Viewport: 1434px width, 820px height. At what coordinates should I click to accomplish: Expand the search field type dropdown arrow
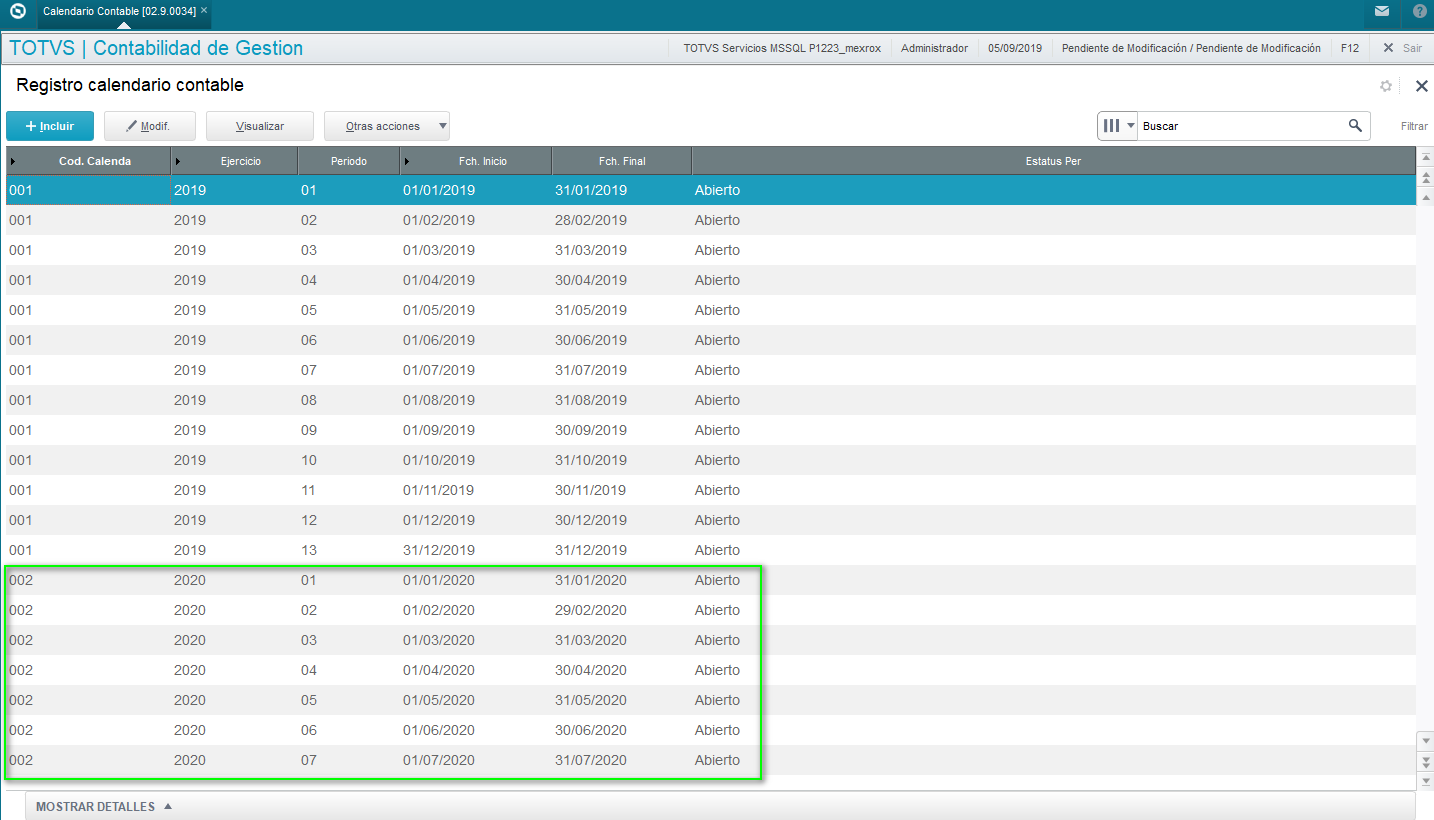click(x=1131, y=126)
